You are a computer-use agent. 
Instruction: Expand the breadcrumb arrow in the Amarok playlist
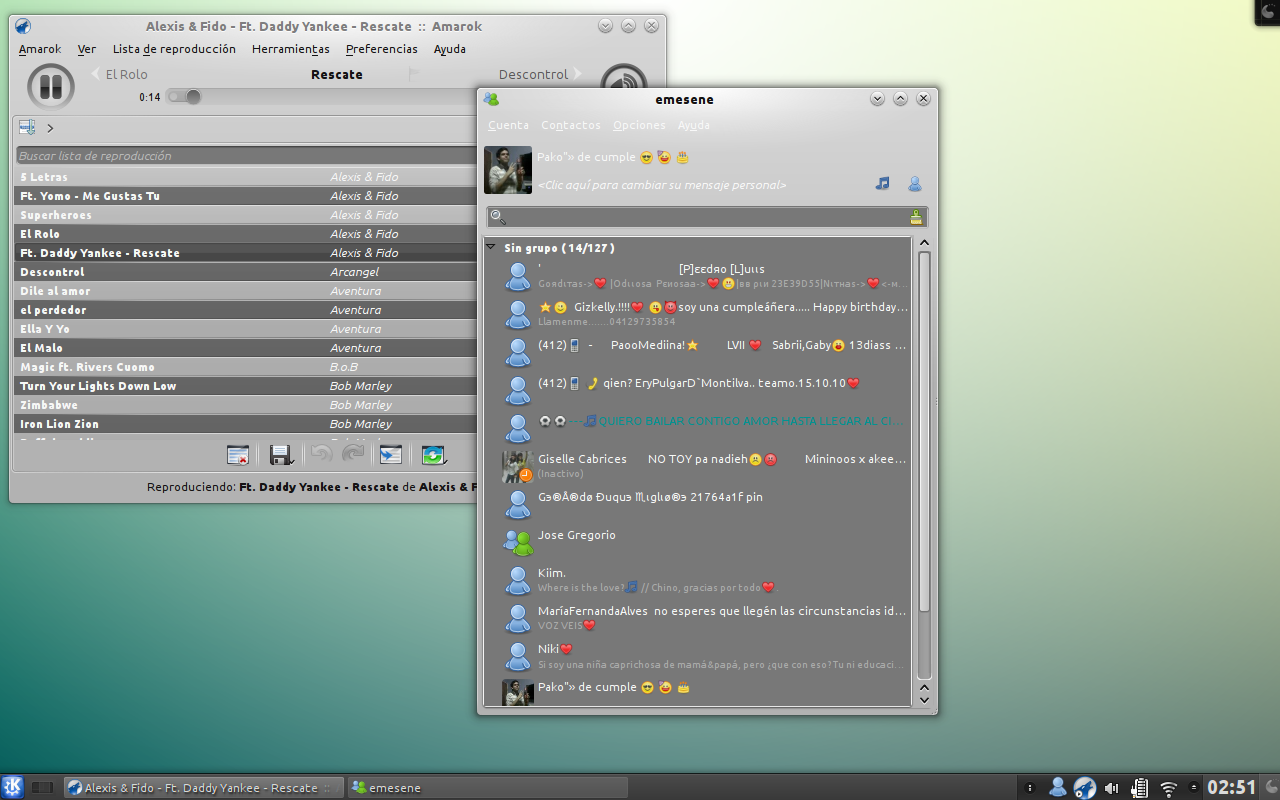coord(50,127)
